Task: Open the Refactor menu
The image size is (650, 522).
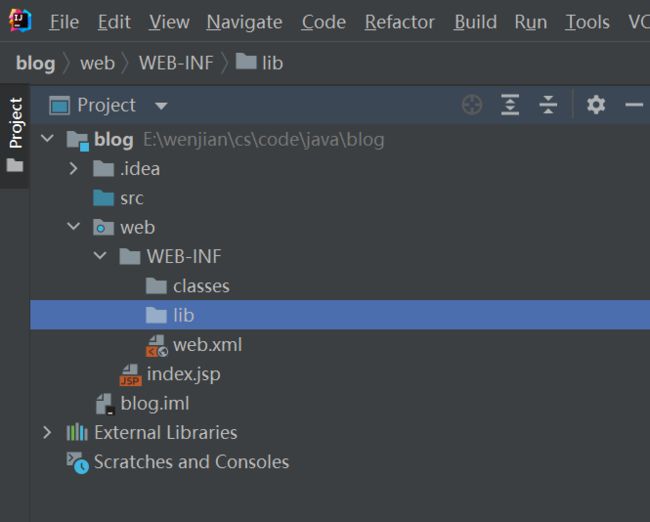Action: click(x=400, y=22)
